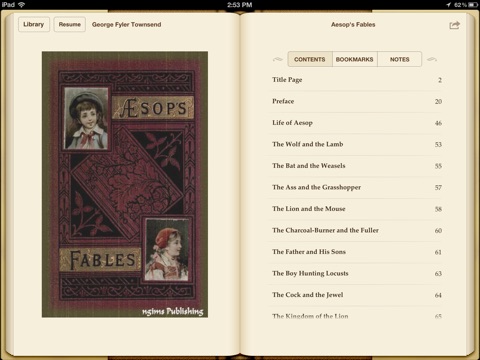
Task: Go back to the Library
Action: tap(34, 24)
